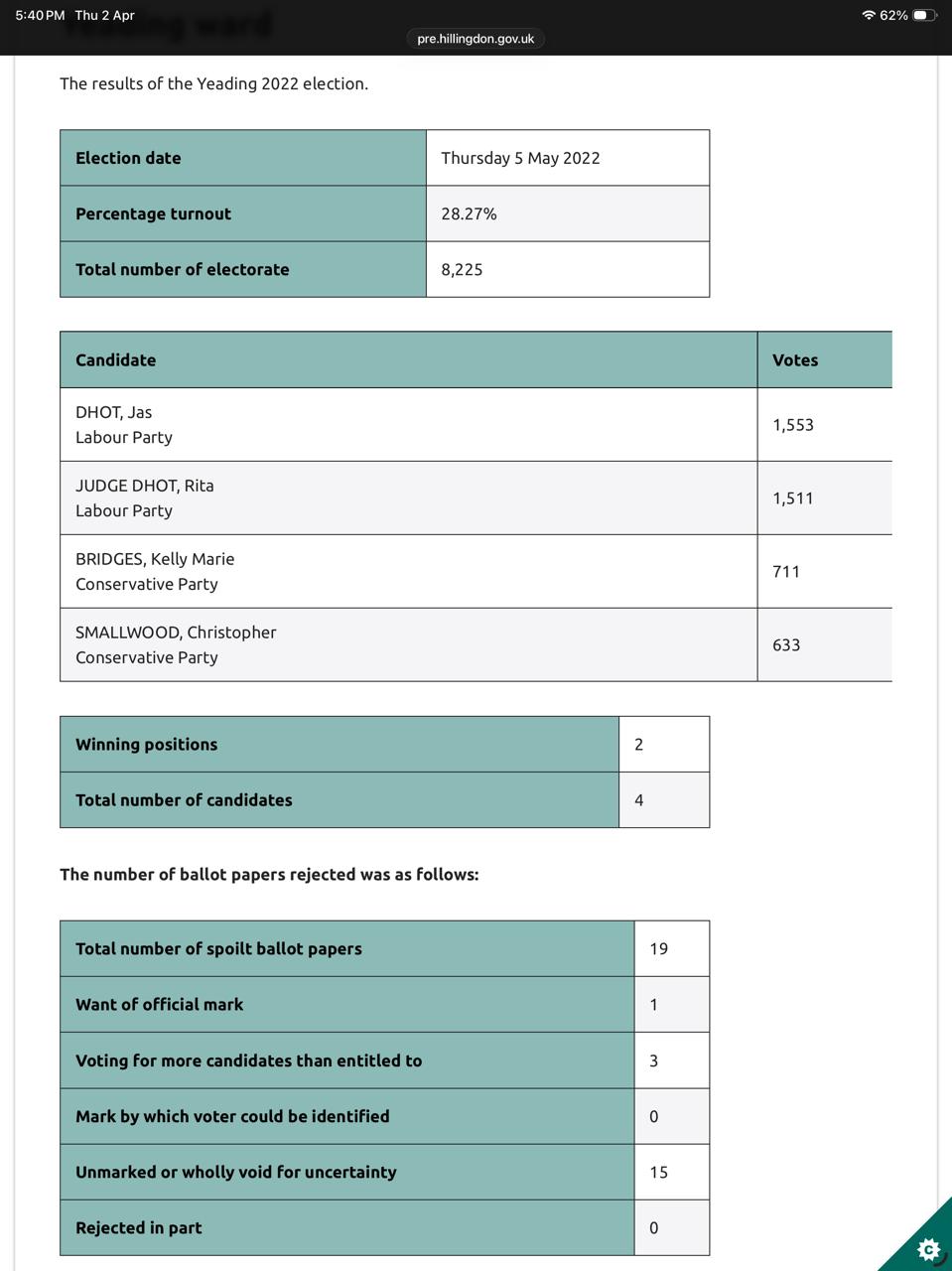Tap the Percentage turnout label
The width and height of the screenshot is (952, 1271).
click(153, 213)
